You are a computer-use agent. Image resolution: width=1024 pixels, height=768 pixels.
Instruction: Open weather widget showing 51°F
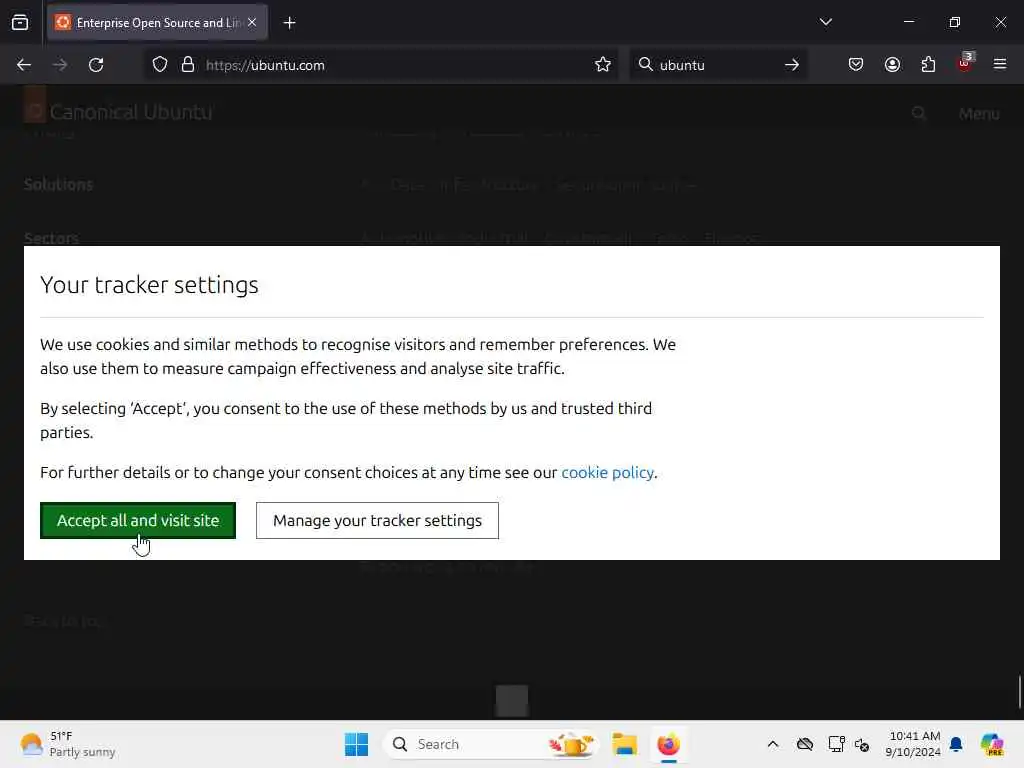pos(68,744)
